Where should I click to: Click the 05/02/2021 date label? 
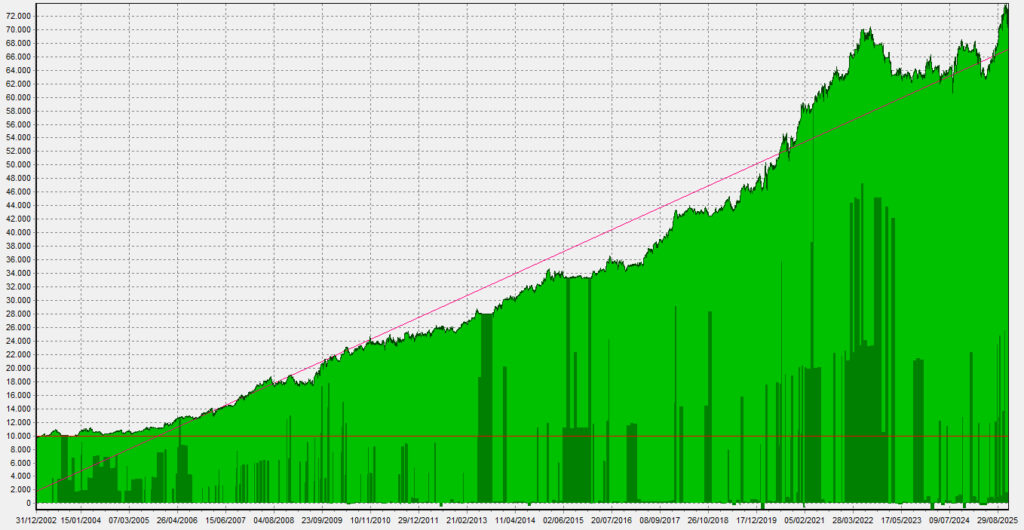tap(805, 521)
